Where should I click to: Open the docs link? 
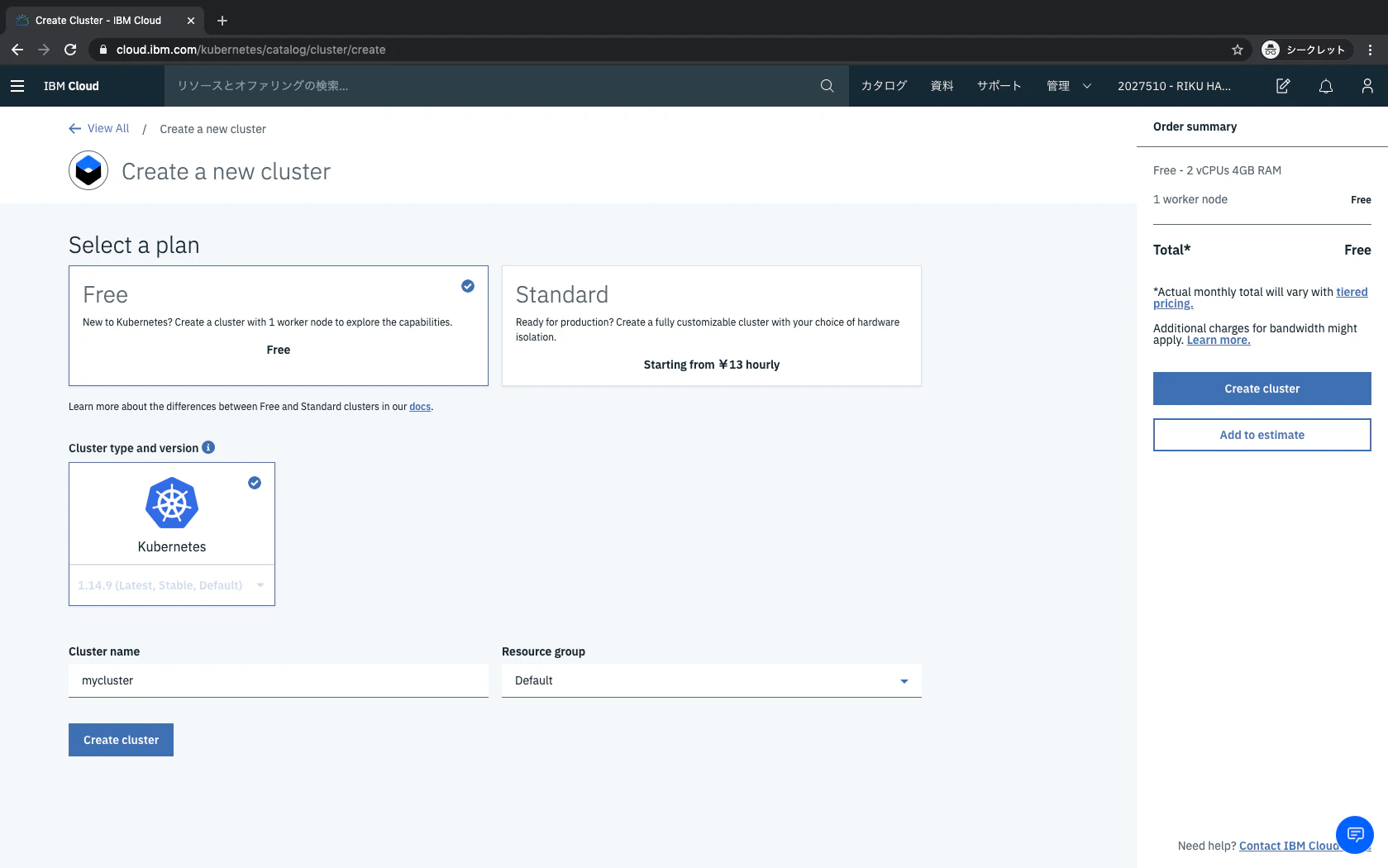click(x=420, y=407)
